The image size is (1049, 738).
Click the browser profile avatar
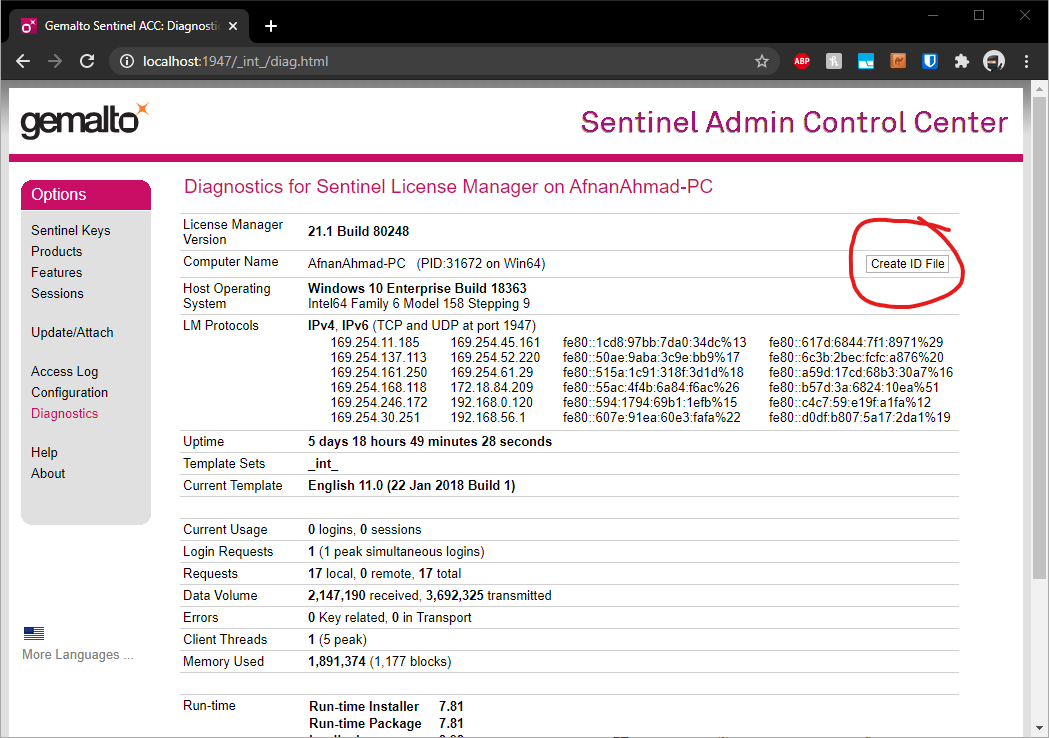(994, 61)
